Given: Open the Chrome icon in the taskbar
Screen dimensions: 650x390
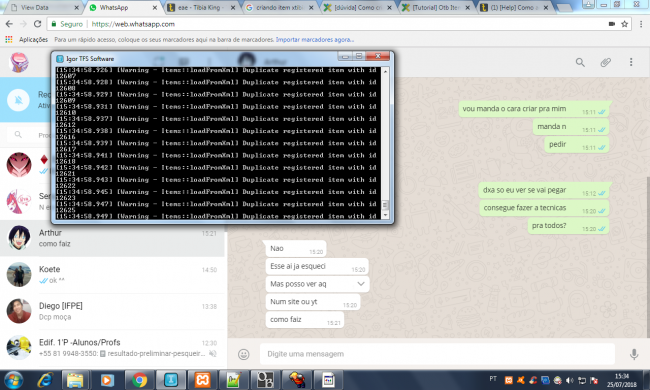Looking at the screenshot, I should click(x=140, y=380).
